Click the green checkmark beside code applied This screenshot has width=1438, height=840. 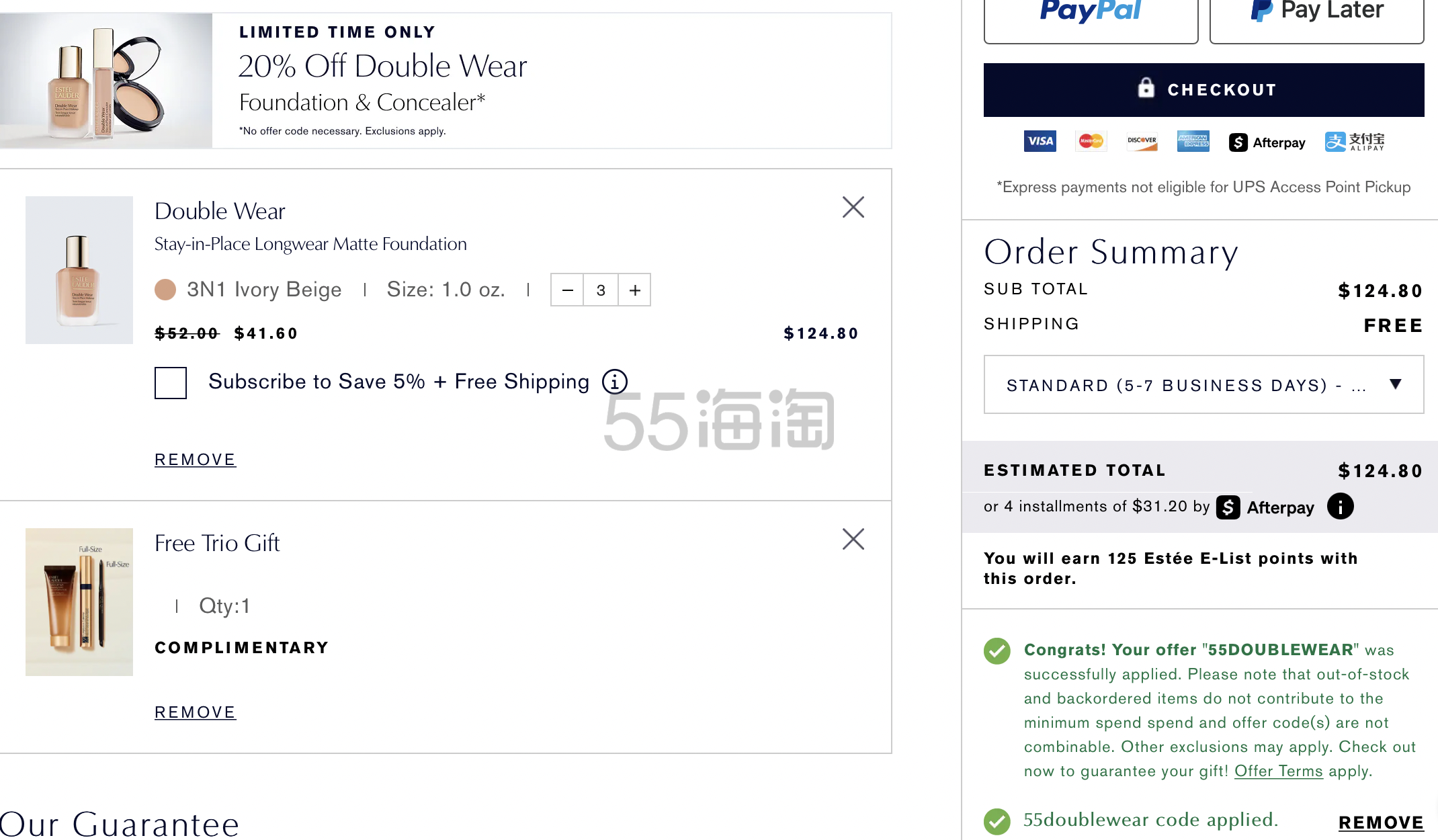997,821
